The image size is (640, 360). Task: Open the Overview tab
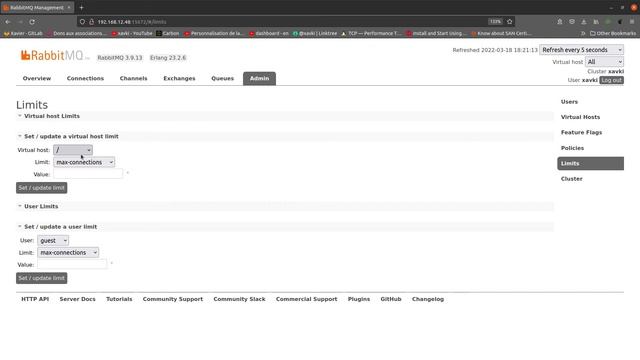(x=37, y=78)
